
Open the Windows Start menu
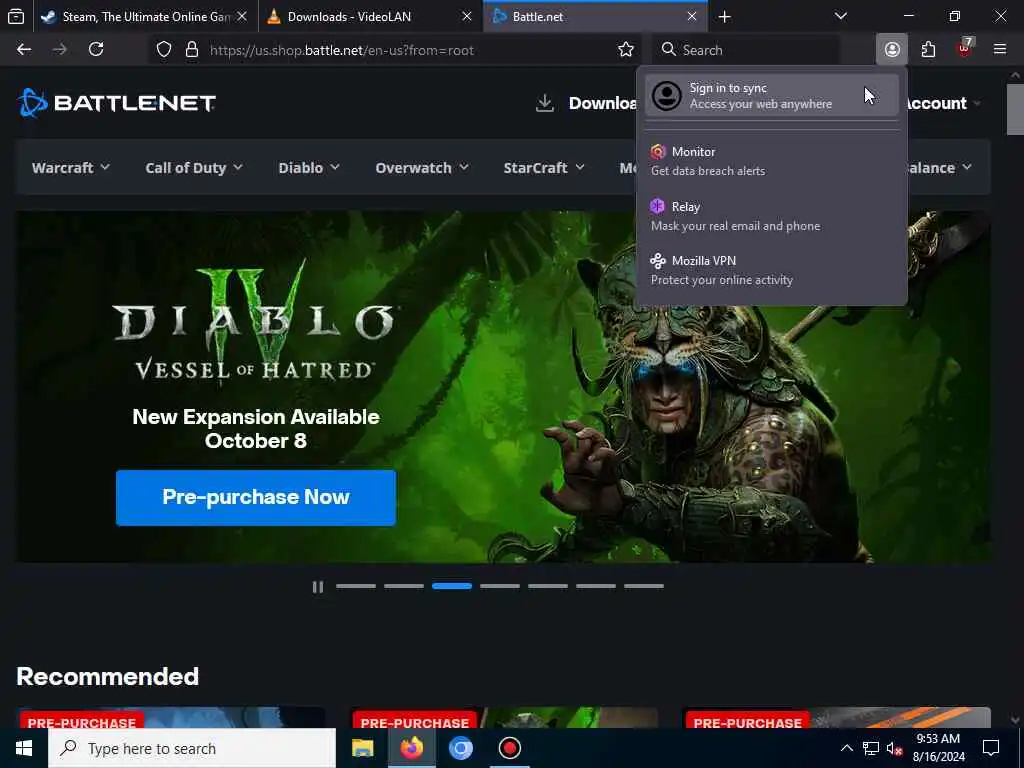pyautogui.click(x=24, y=748)
